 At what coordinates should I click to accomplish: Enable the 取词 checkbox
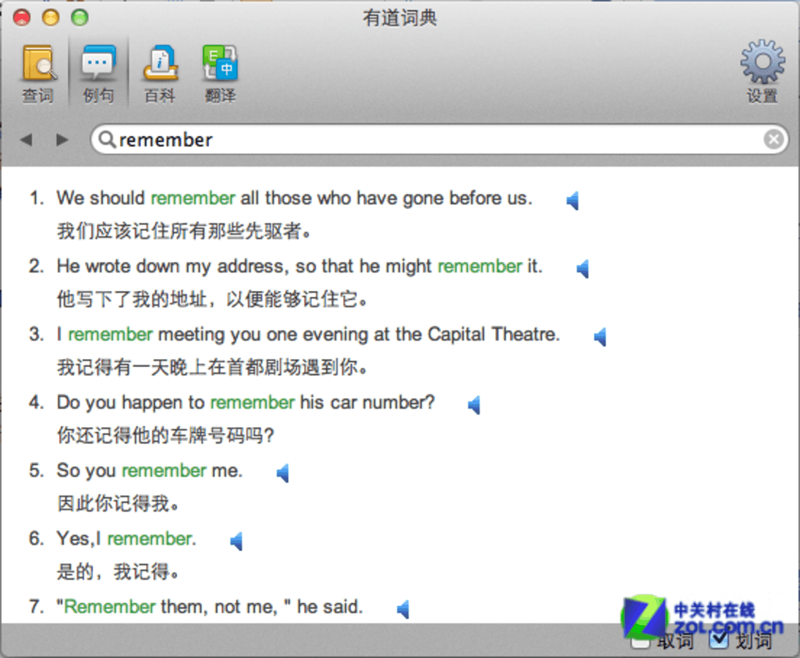tap(640, 642)
